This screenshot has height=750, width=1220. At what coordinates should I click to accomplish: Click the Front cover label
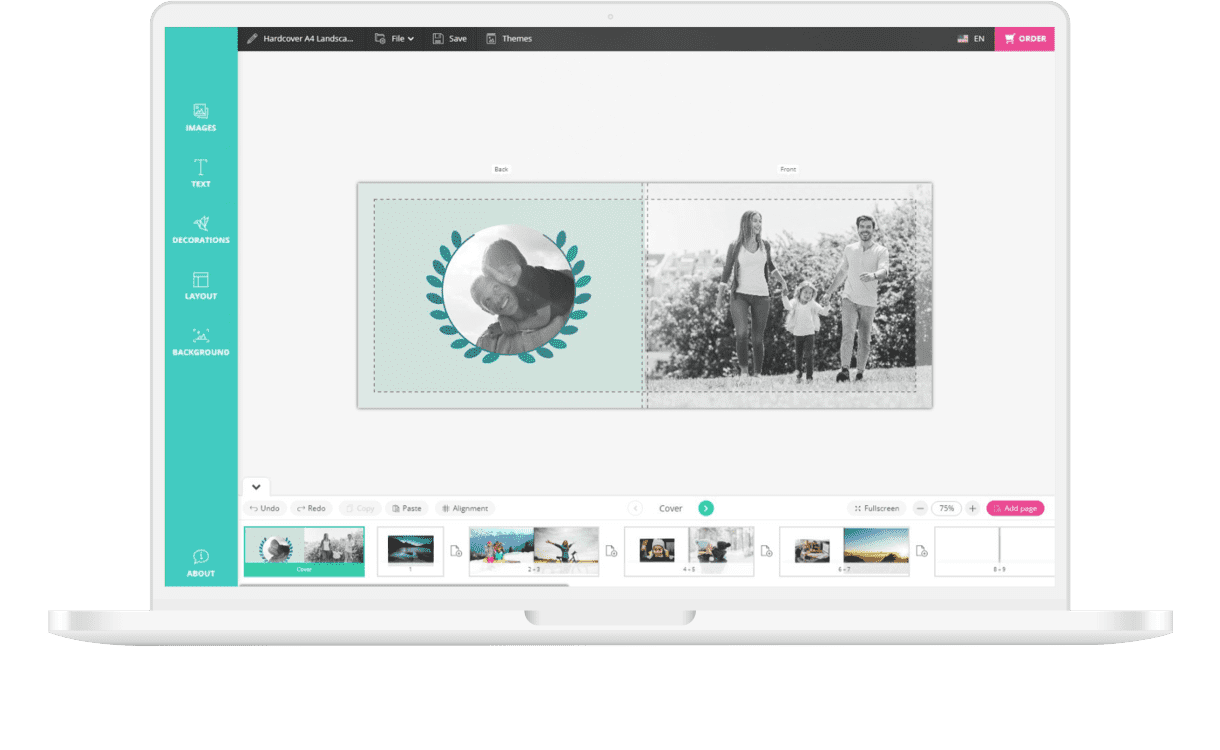click(x=788, y=169)
